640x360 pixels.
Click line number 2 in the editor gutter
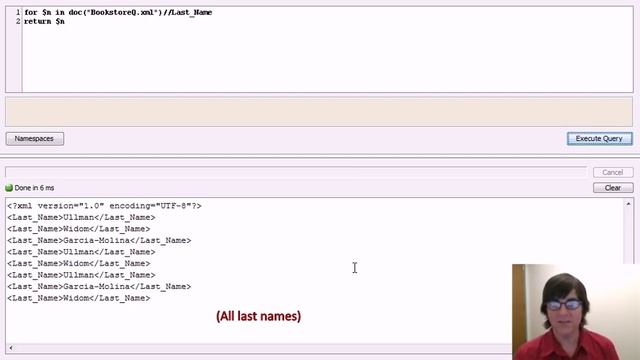18,21
